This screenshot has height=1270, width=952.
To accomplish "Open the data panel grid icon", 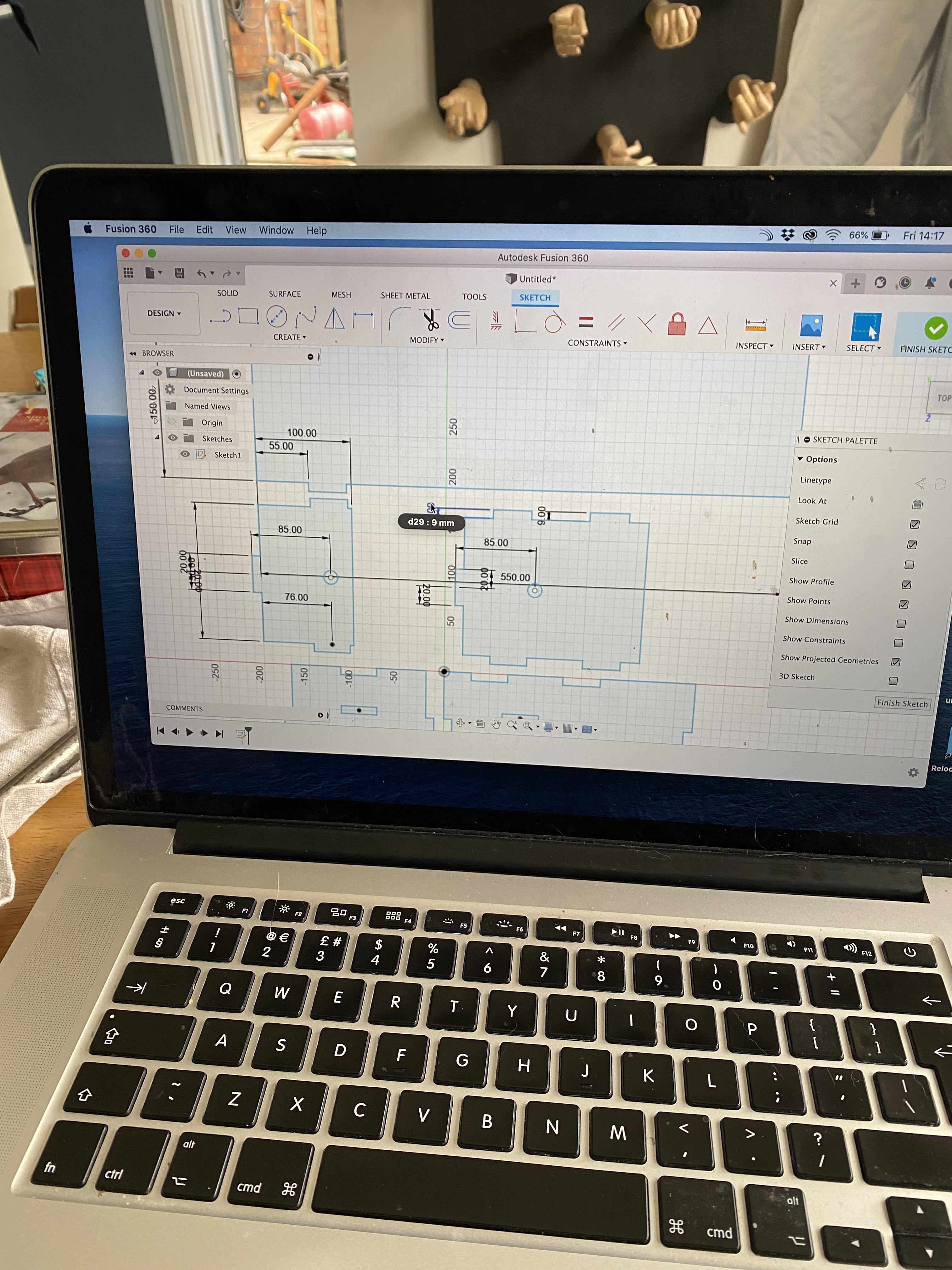I will coord(128,273).
